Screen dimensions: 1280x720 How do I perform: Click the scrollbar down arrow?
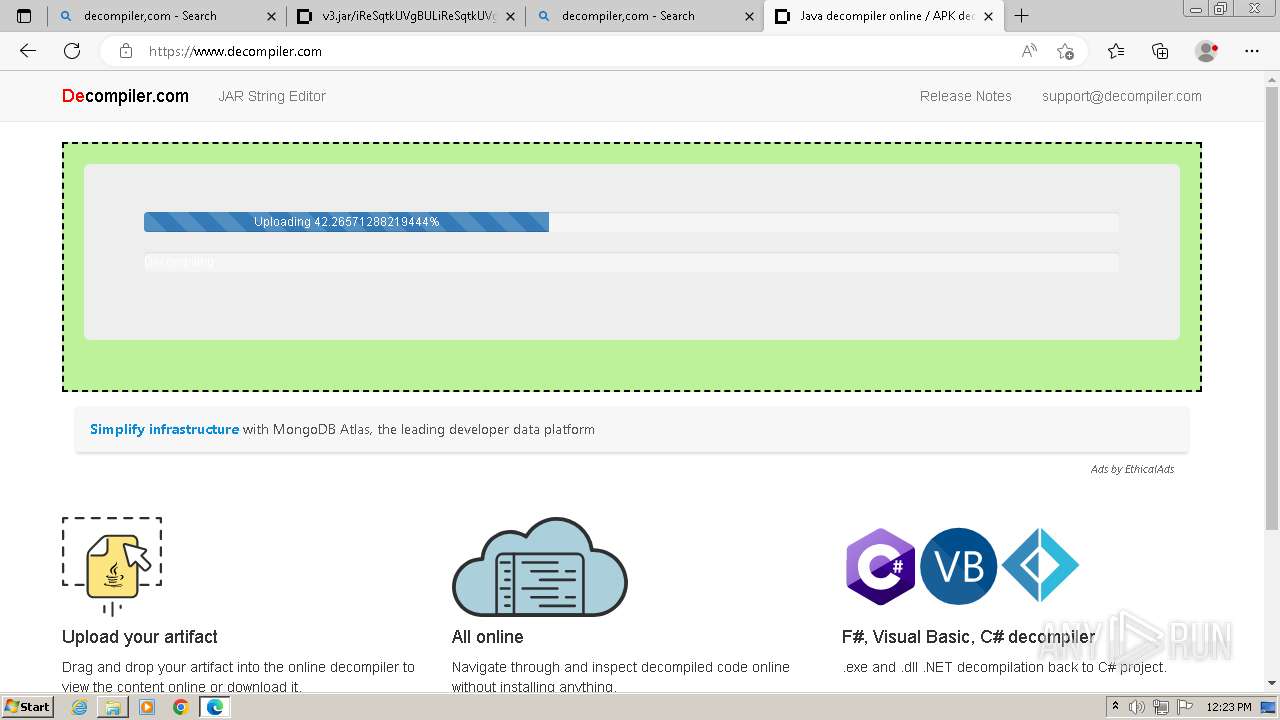[1272, 684]
